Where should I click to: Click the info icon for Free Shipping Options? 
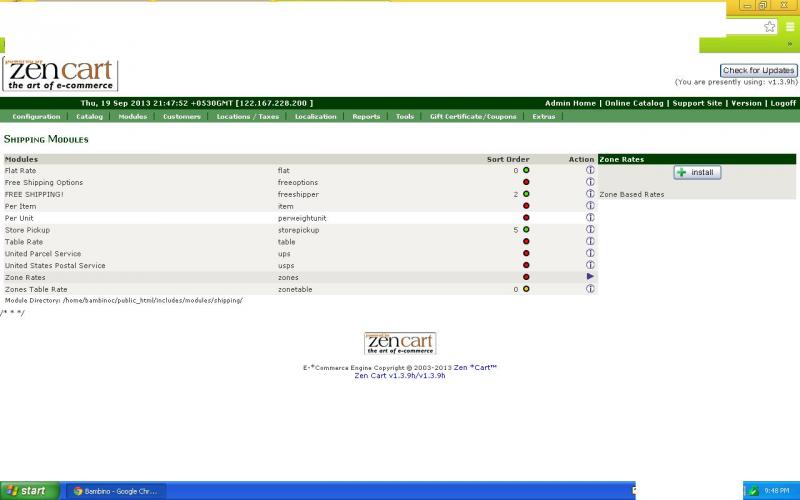[590, 182]
